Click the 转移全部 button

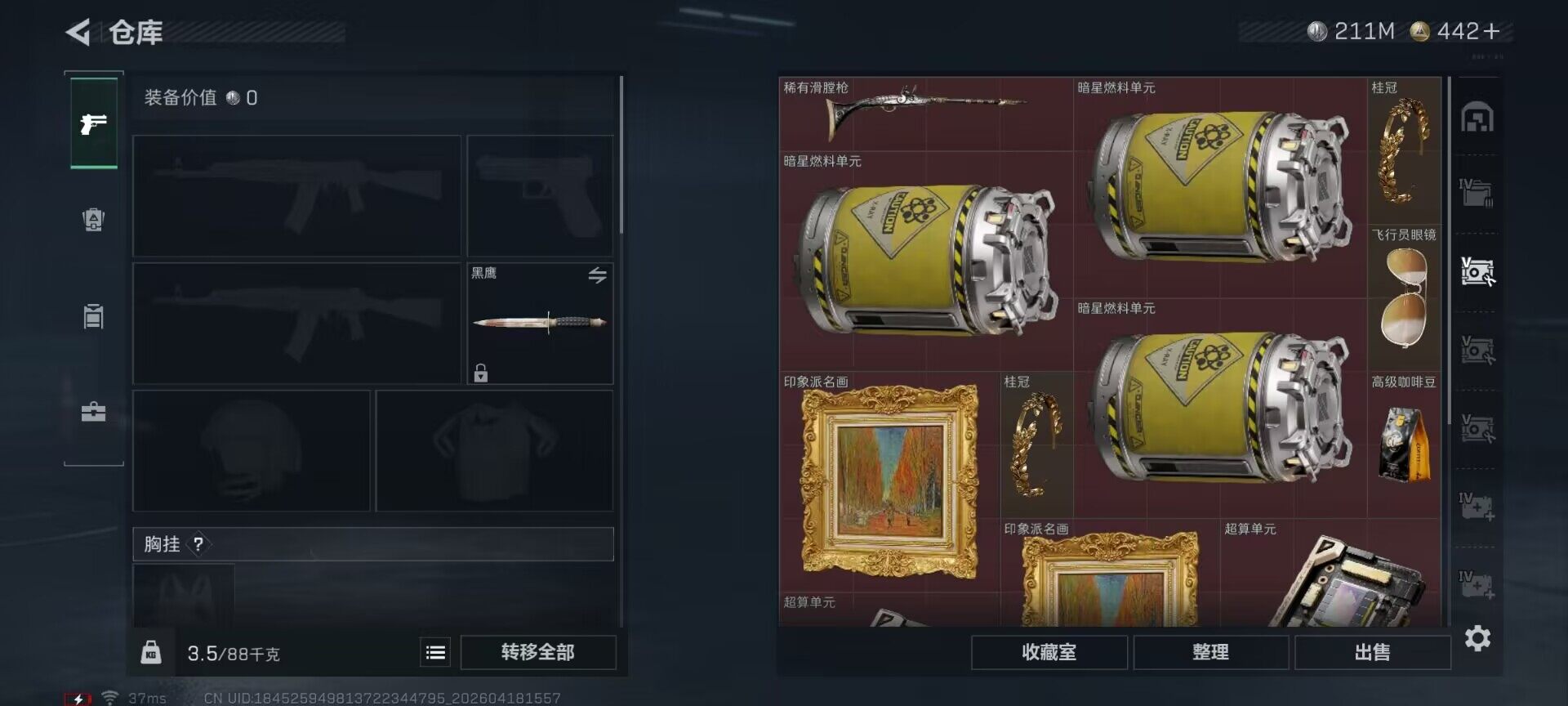[x=538, y=652]
